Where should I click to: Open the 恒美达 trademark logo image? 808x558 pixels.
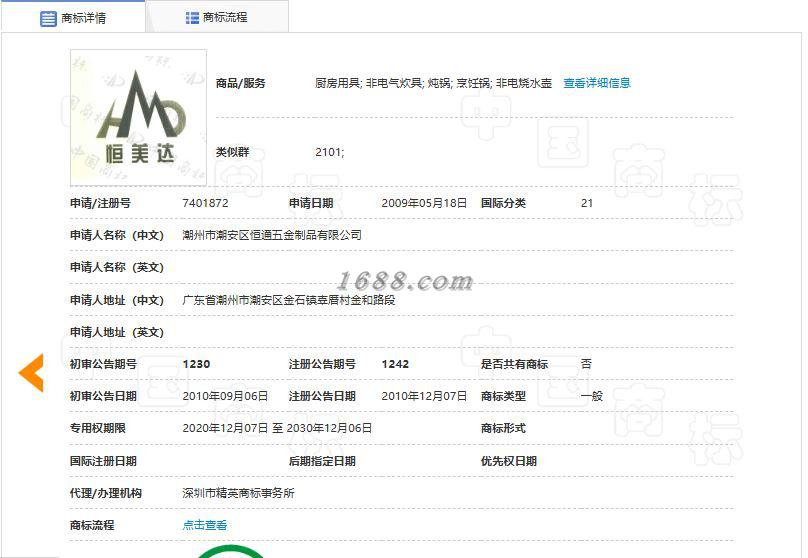tap(139, 117)
